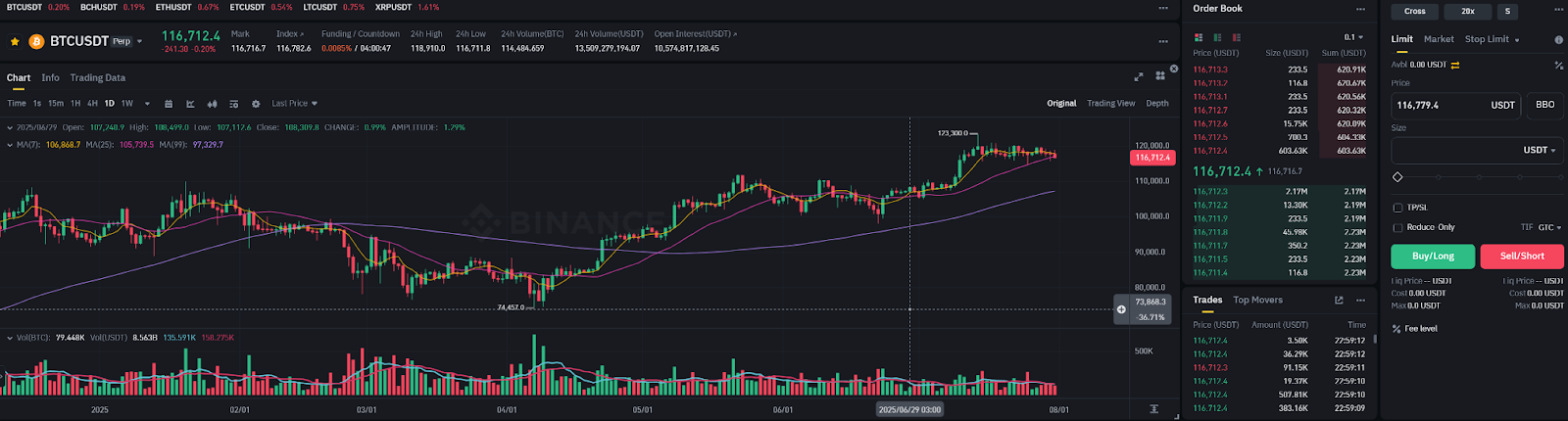The height and width of the screenshot is (421, 1568).
Task: Open the order panel more options menu
Action: (1559, 10)
